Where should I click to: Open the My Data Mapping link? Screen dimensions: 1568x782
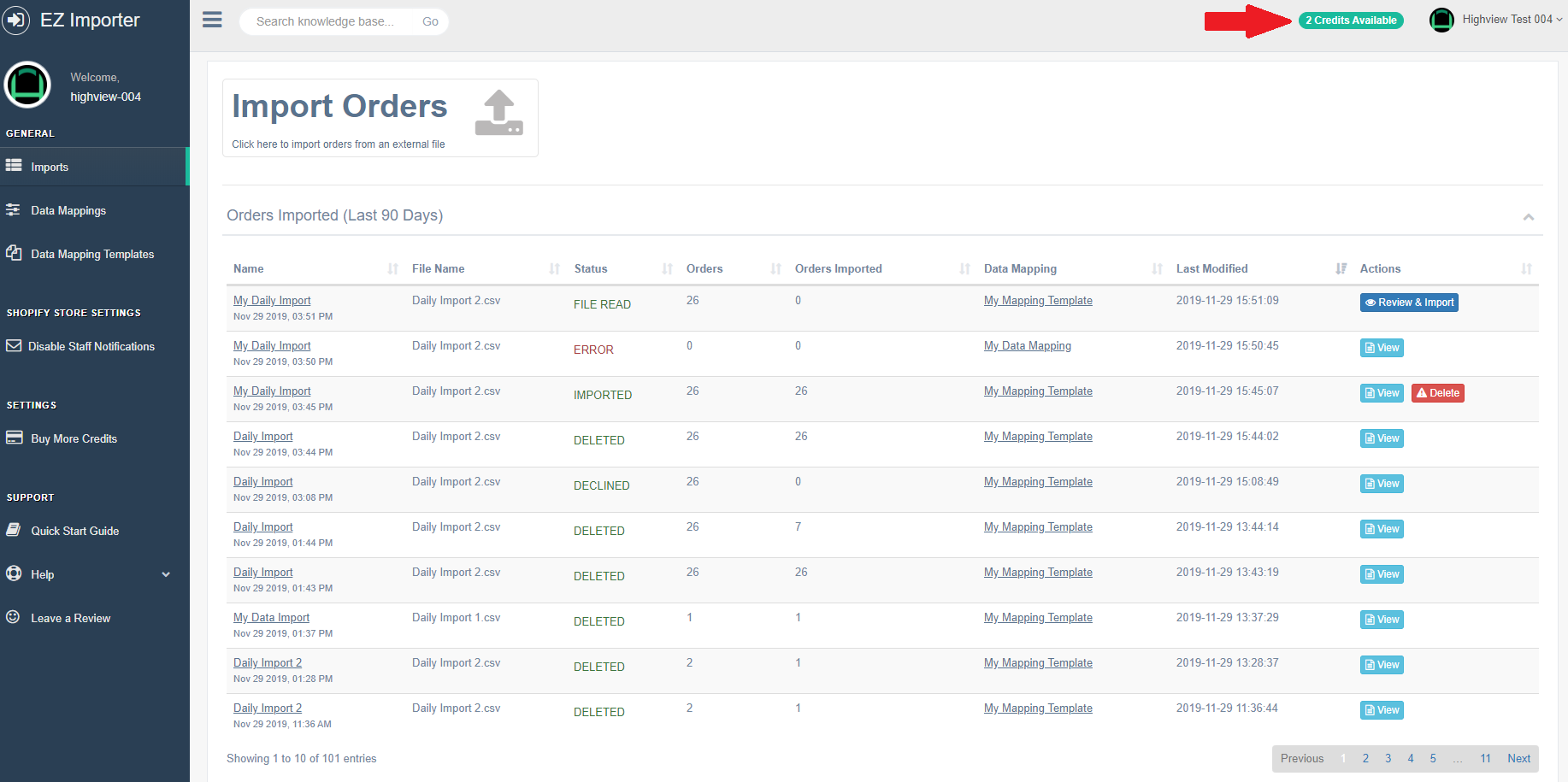coord(1027,346)
